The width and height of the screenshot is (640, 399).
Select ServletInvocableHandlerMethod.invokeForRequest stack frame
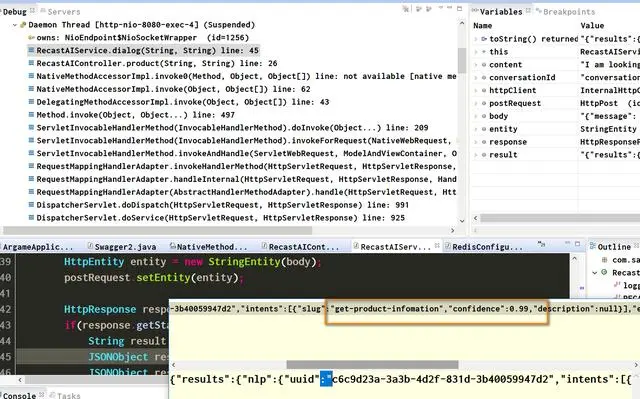pyautogui.click(x=244, y=141)
